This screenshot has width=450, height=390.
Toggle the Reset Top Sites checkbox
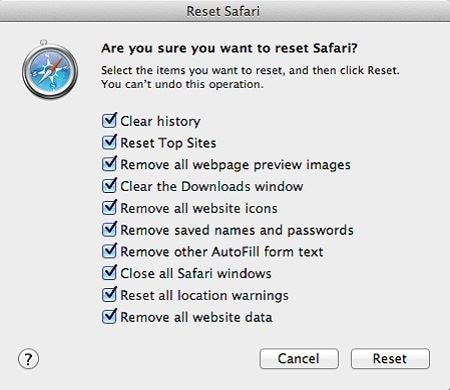coord(109,142)
